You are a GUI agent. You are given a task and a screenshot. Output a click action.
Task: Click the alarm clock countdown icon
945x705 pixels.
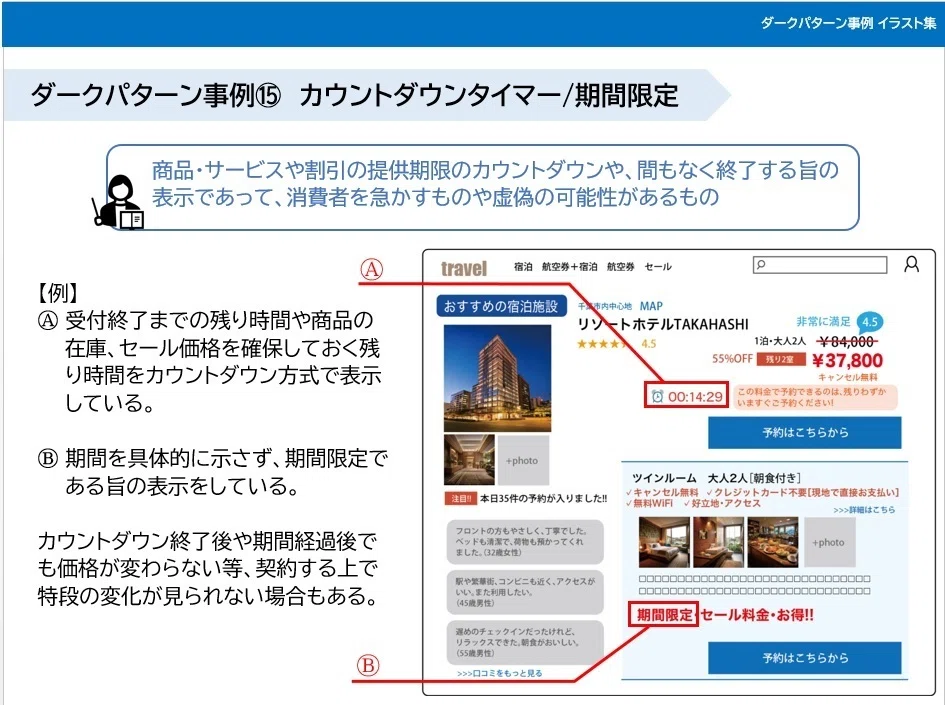pyautogui.click(x=657, y=396)
